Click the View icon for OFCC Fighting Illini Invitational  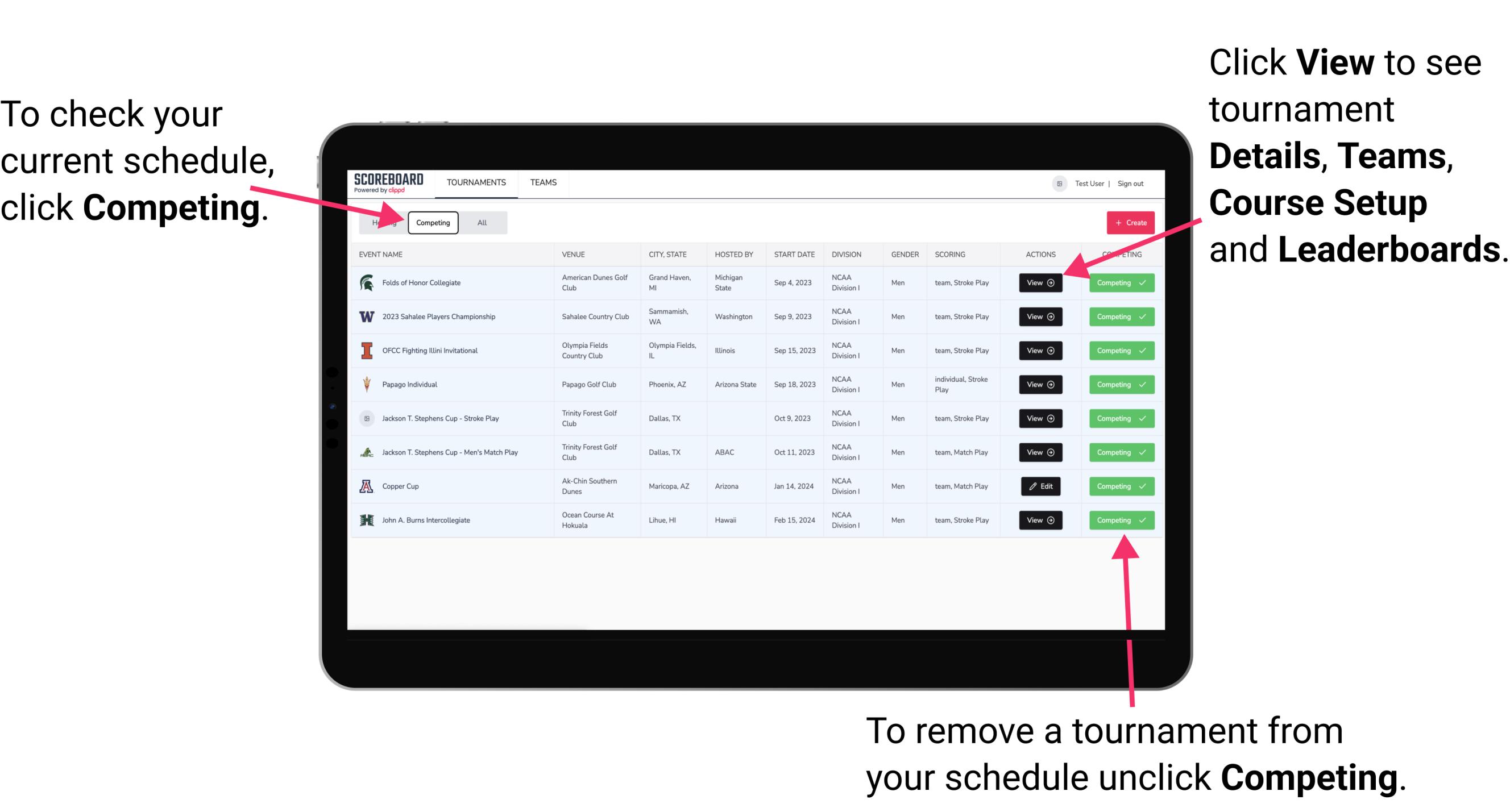coord(1039,351)
